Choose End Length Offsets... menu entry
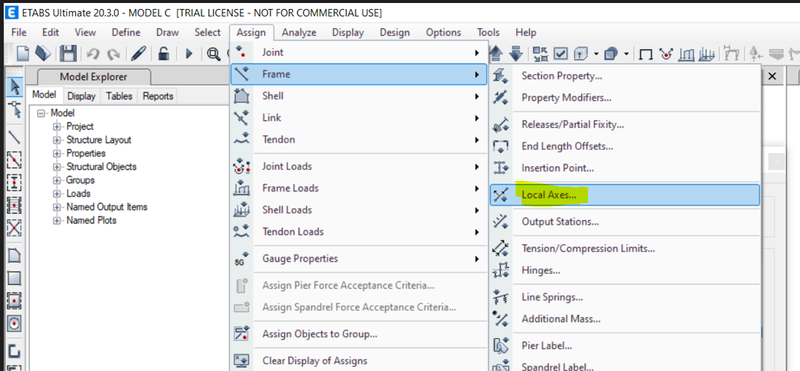Viewport: 800px width, 371px height. [624, 146]
